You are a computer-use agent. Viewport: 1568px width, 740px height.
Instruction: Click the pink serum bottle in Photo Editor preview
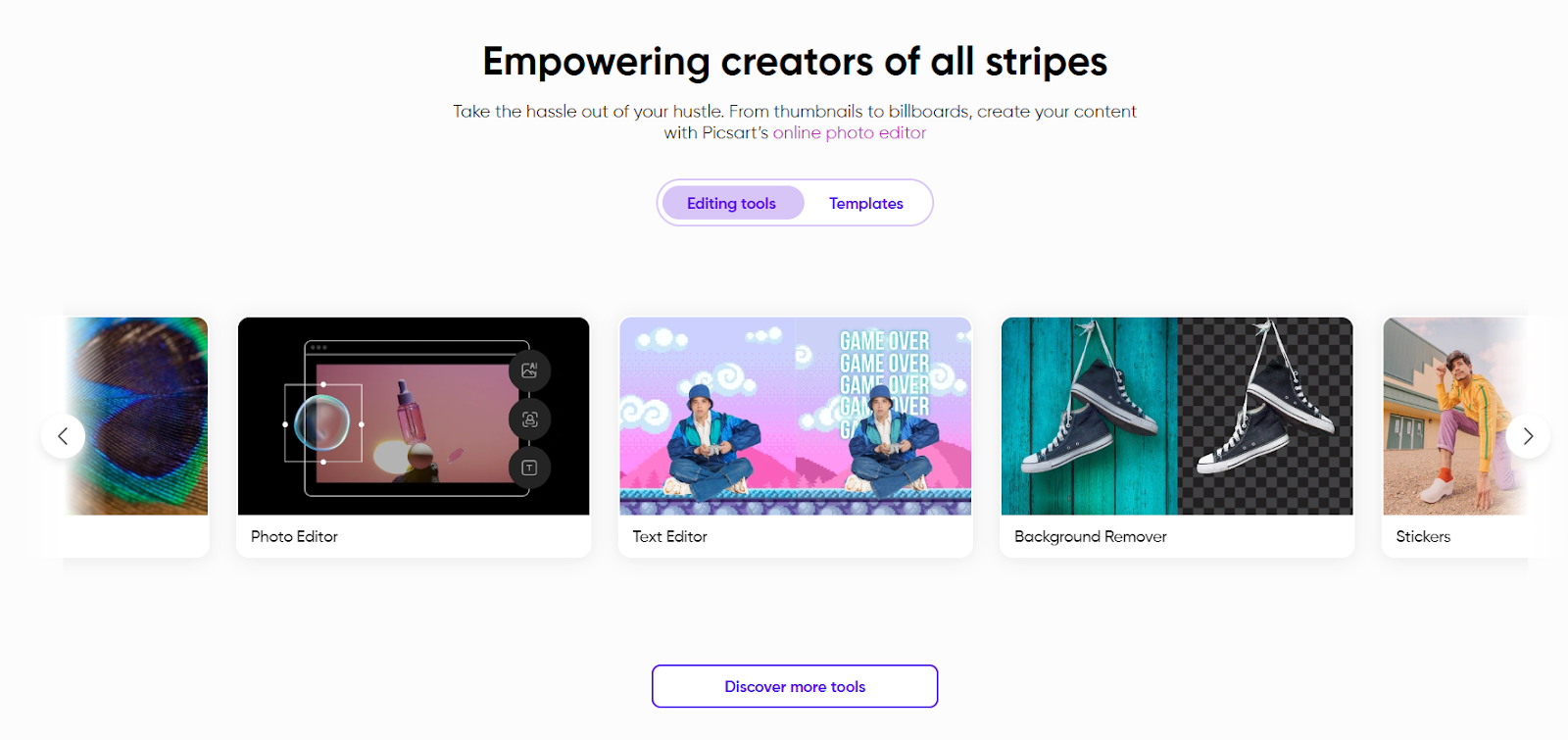click(x=412, y=412)
